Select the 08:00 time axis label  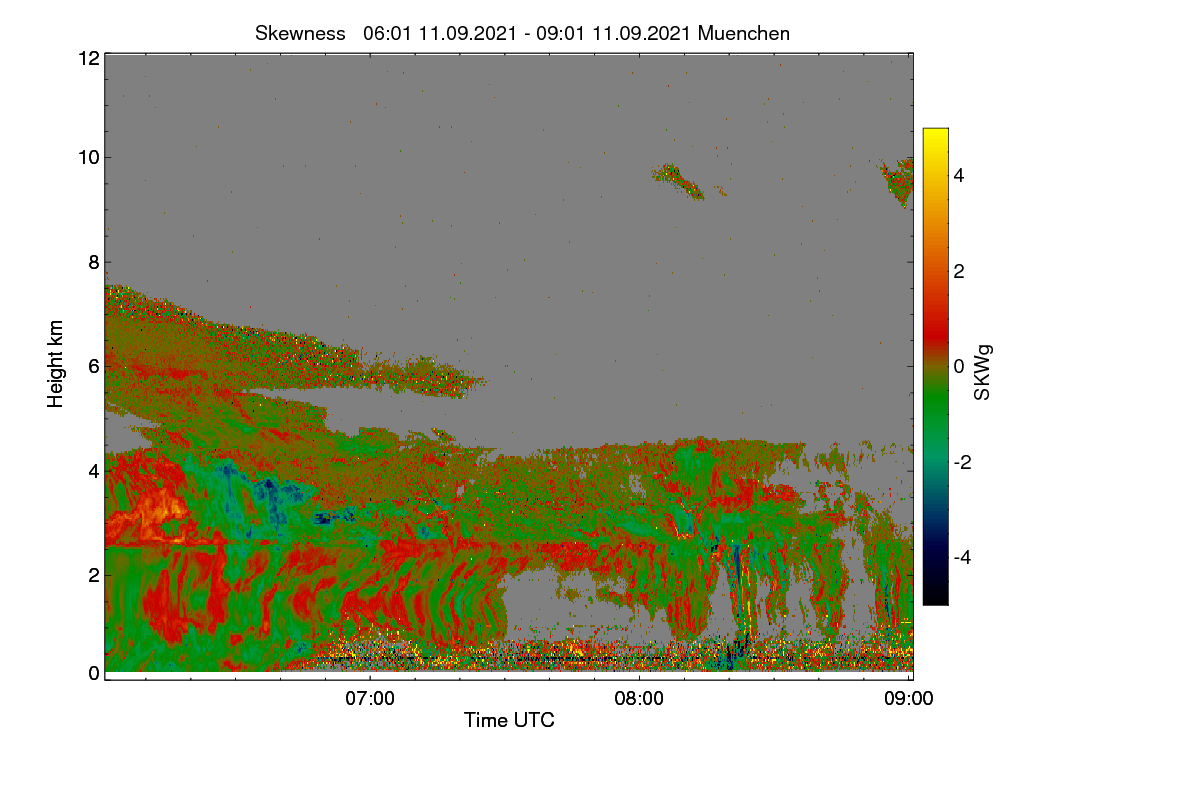[639, 698]
